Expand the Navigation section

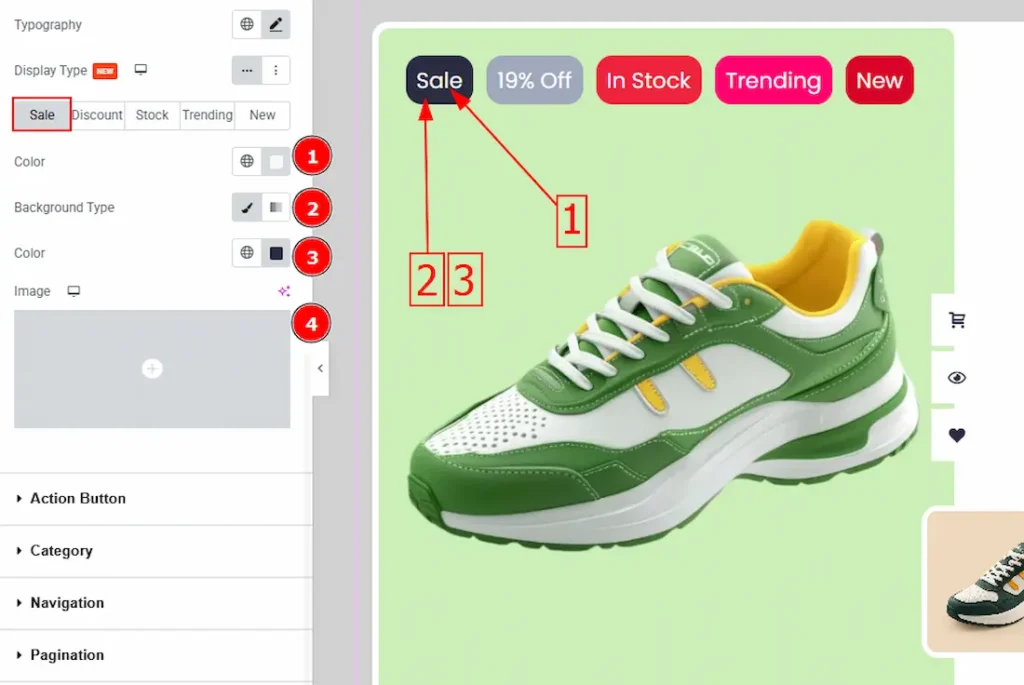67,603
